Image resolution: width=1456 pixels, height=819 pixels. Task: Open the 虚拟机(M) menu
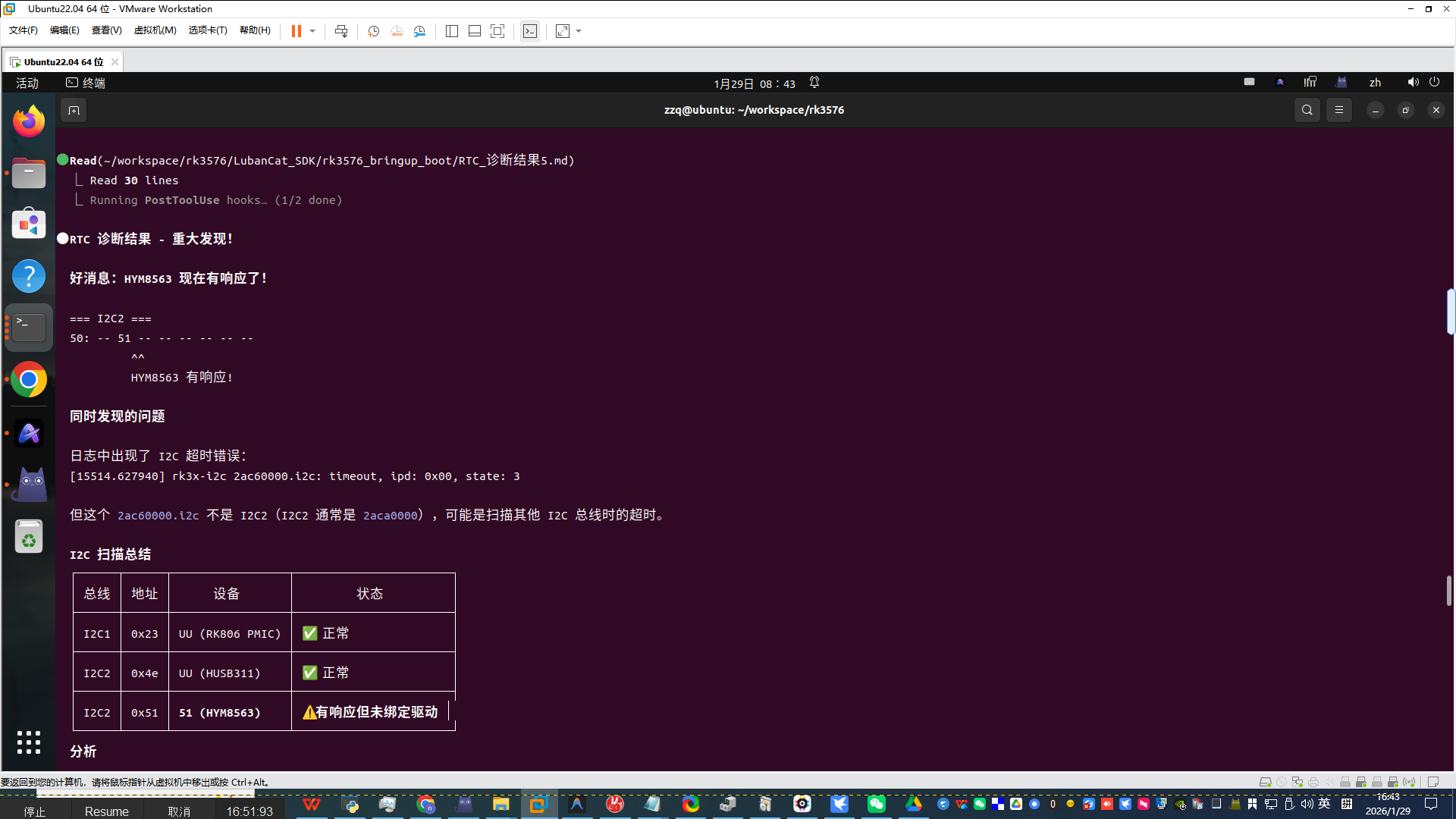coord(155,30)
